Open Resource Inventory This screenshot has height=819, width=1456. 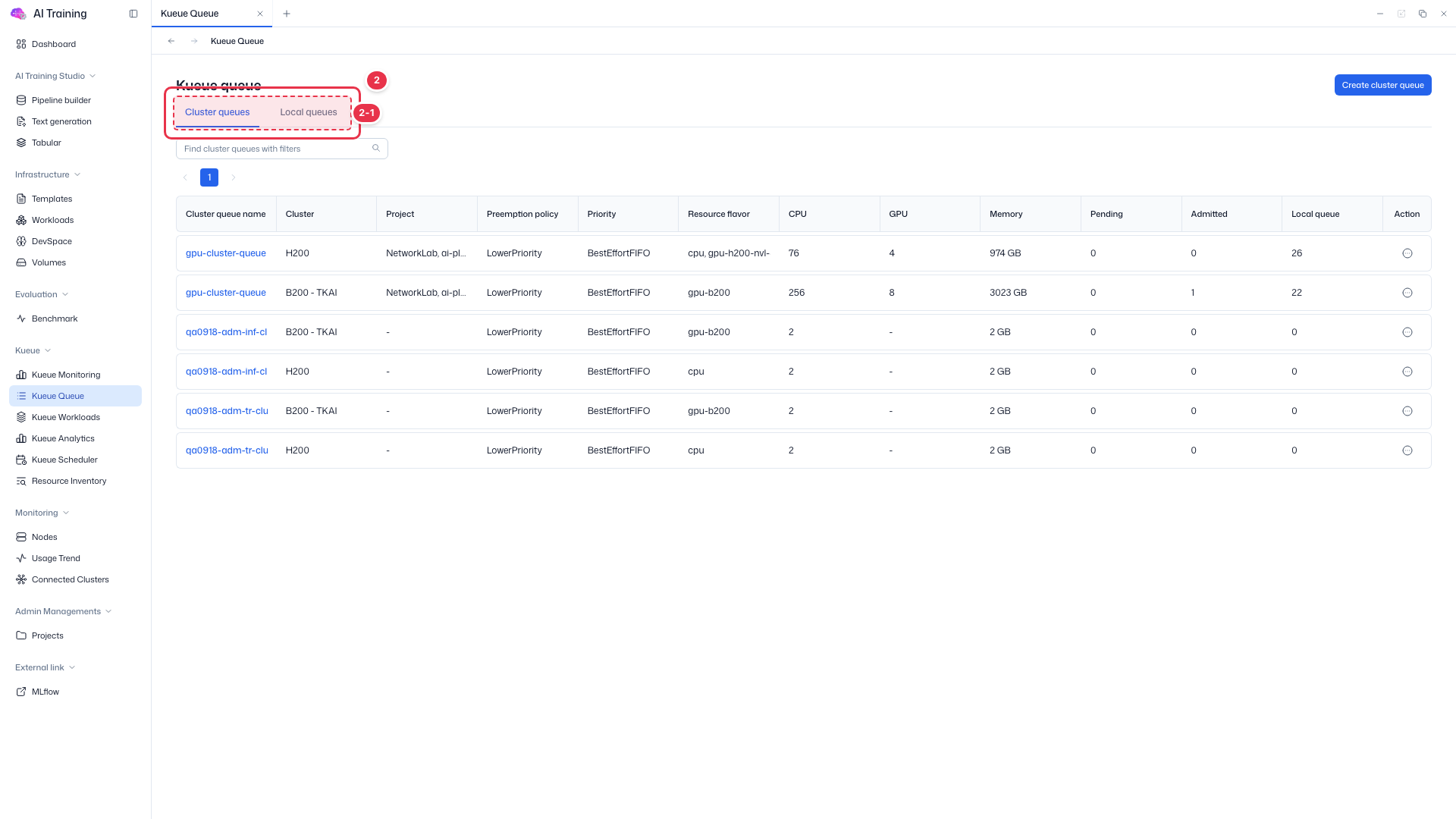tap(69, 481)
